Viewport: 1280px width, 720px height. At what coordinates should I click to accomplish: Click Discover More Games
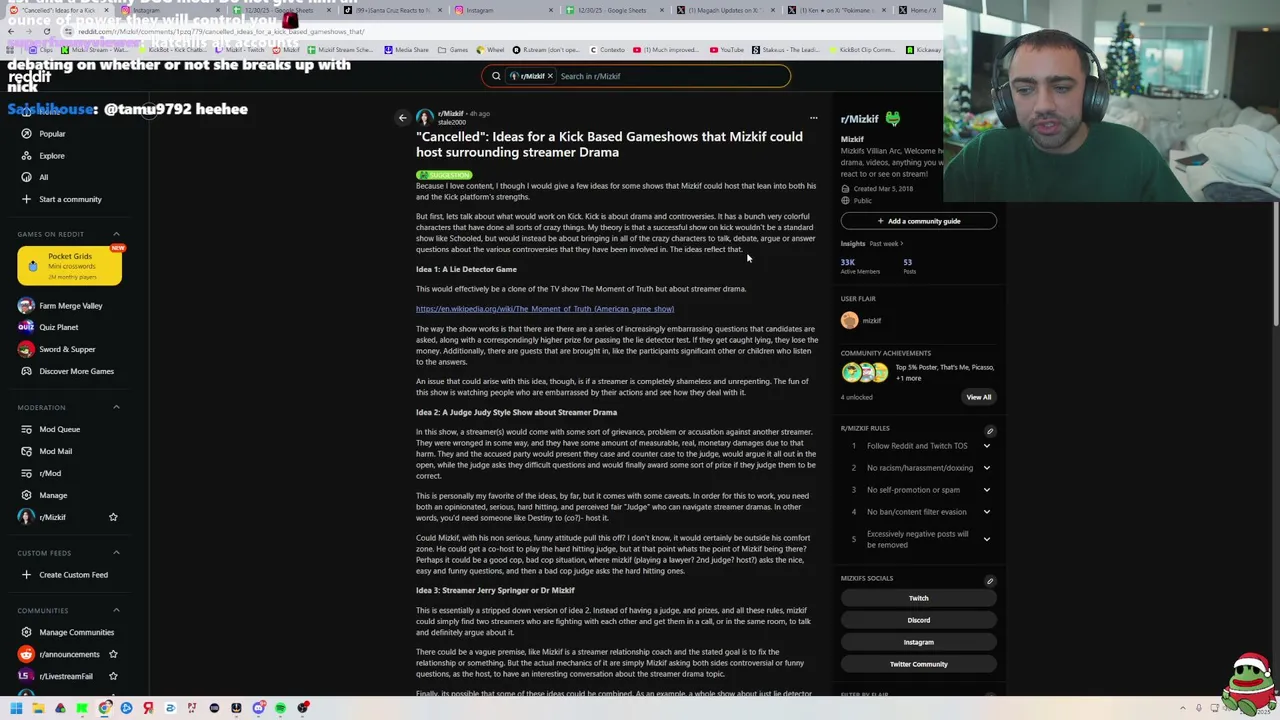(76, 371)
